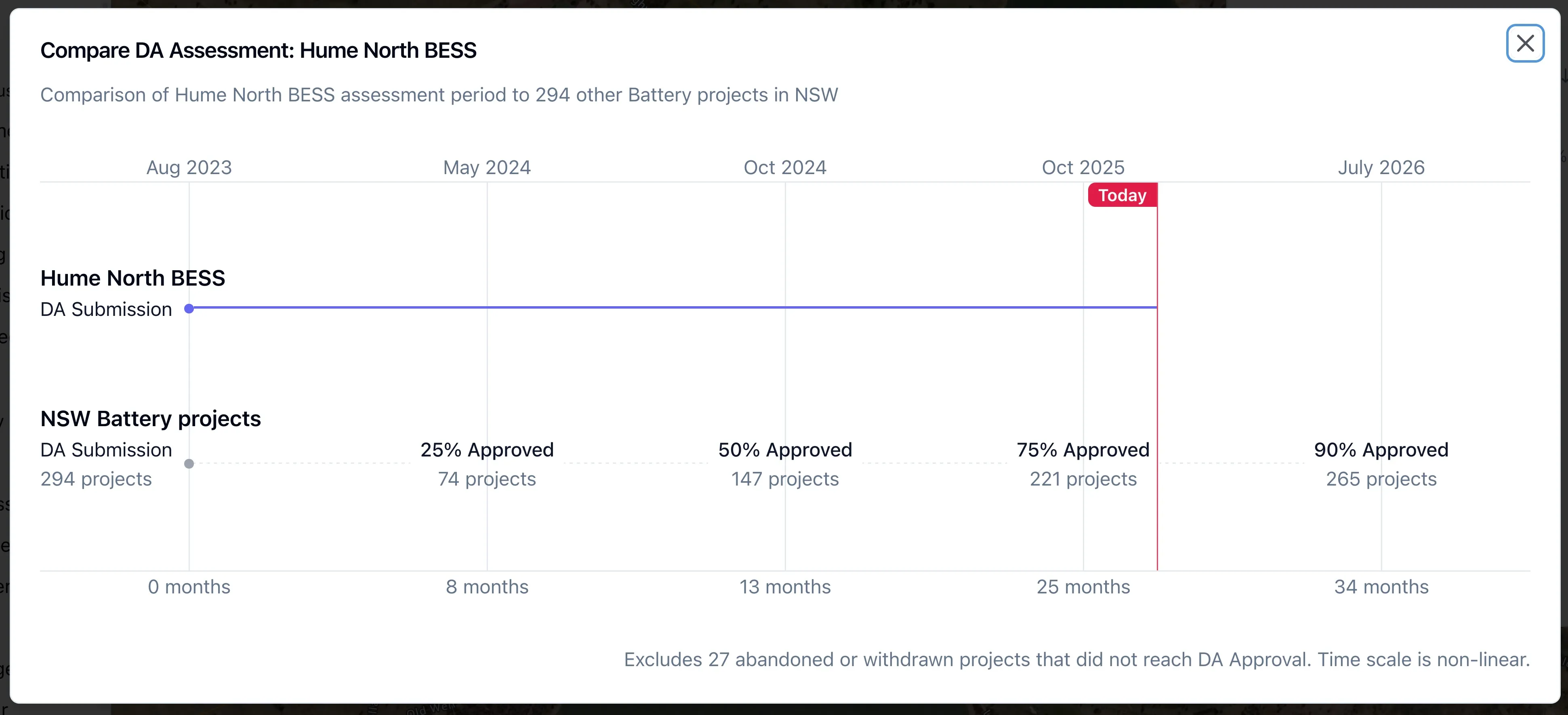The width and height of the screenshot is (1568, 715).
Task: Select the Hume North BESS DA Submission dot
Action: (189, 309)
